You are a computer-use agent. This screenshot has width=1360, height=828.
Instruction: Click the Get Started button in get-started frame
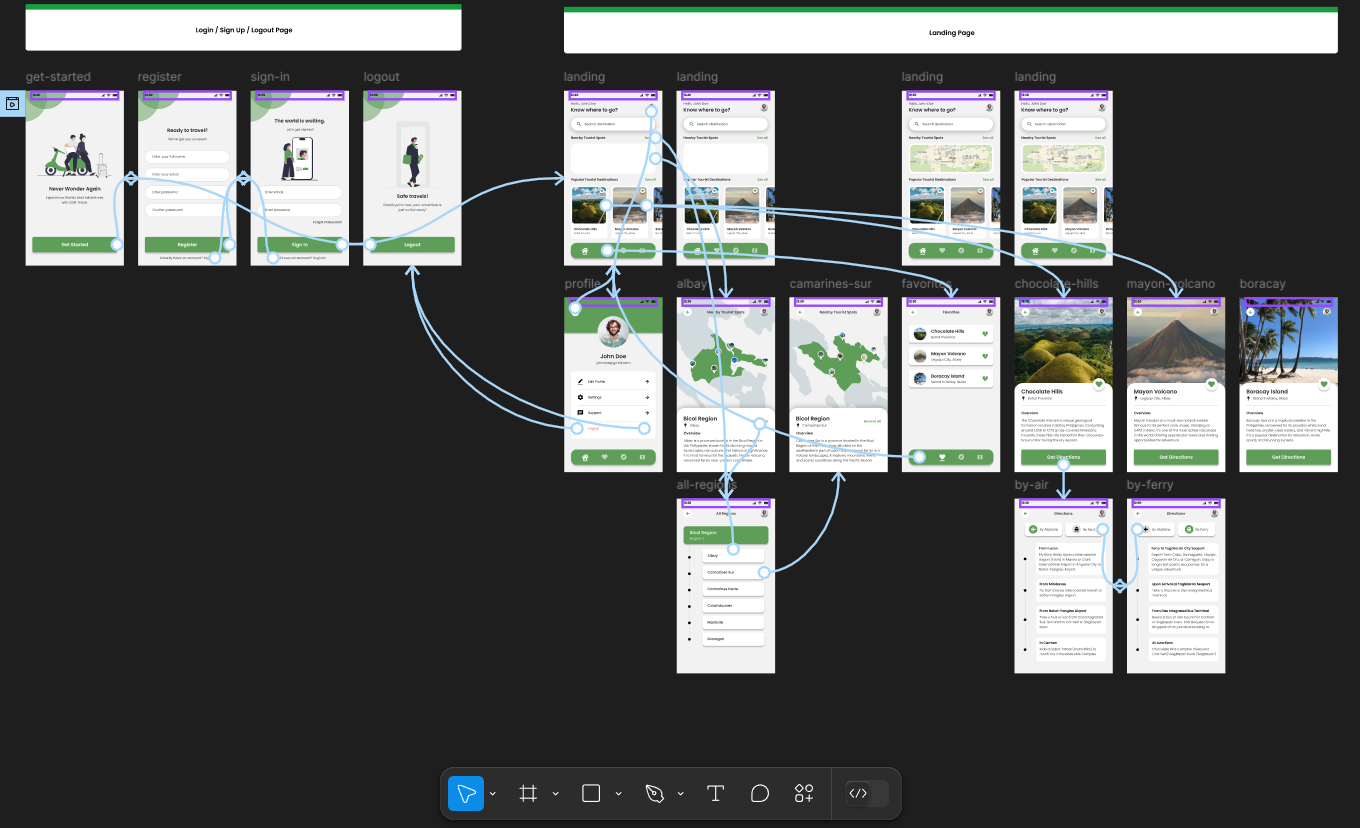click(75, 244)
